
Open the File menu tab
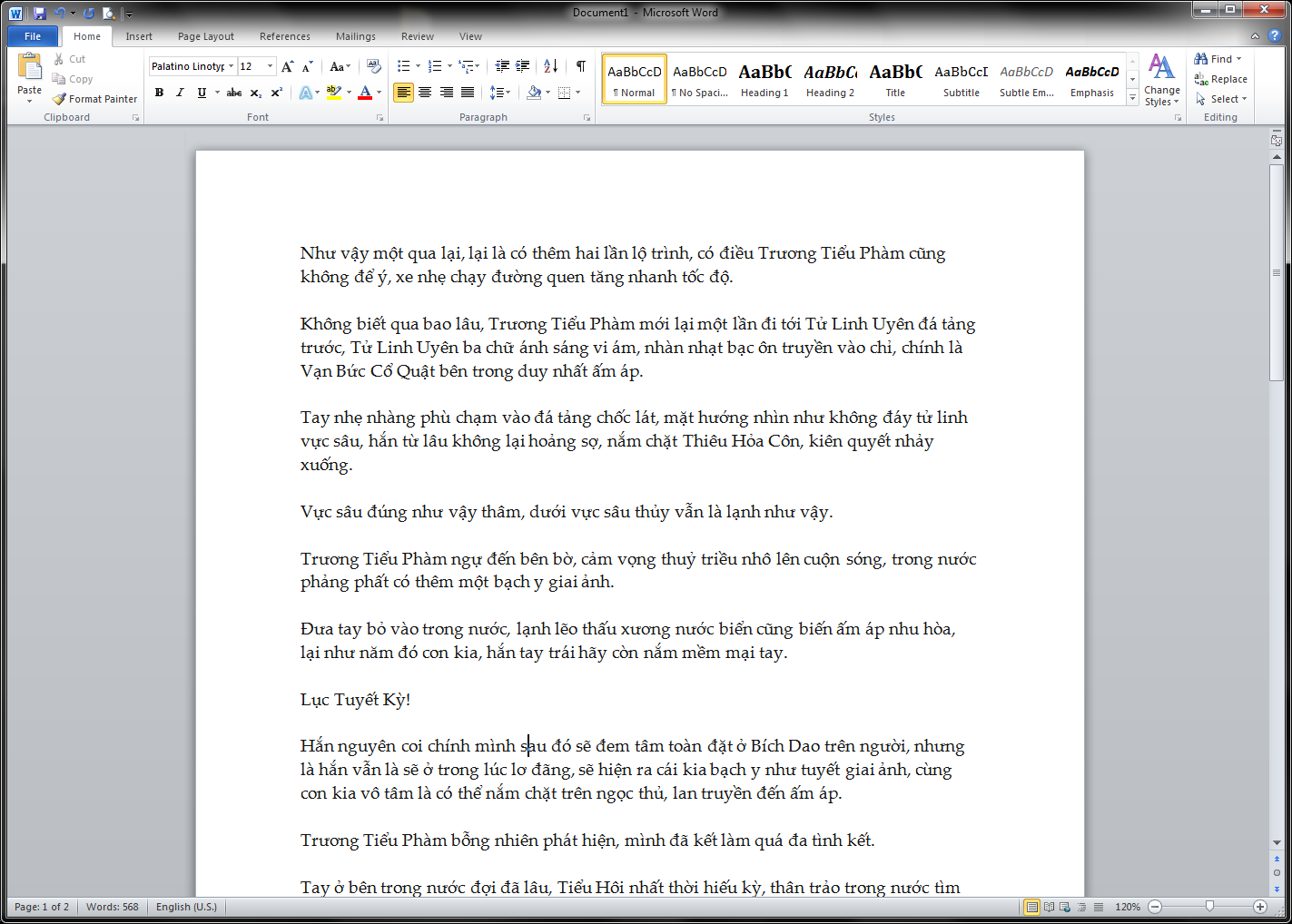coord(33,36)
